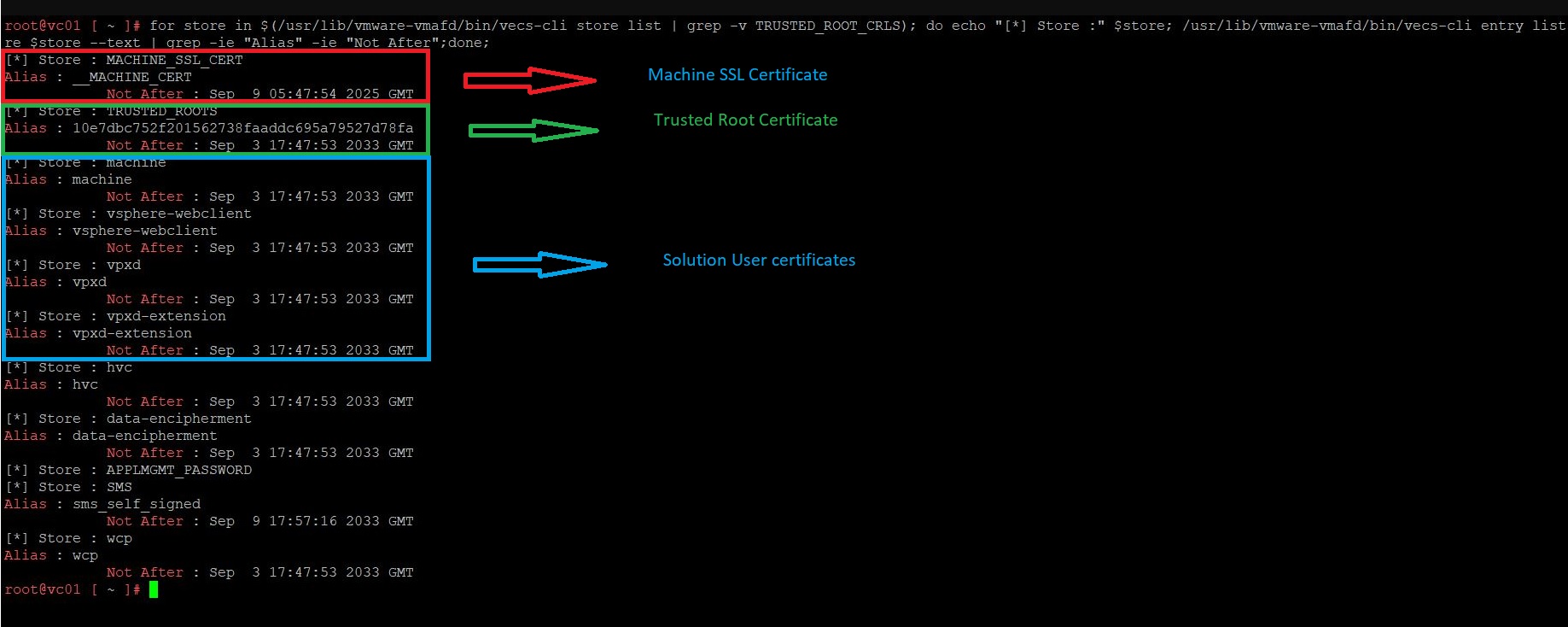Click the 'Alias : wcp' line

[x=51, y=555]
